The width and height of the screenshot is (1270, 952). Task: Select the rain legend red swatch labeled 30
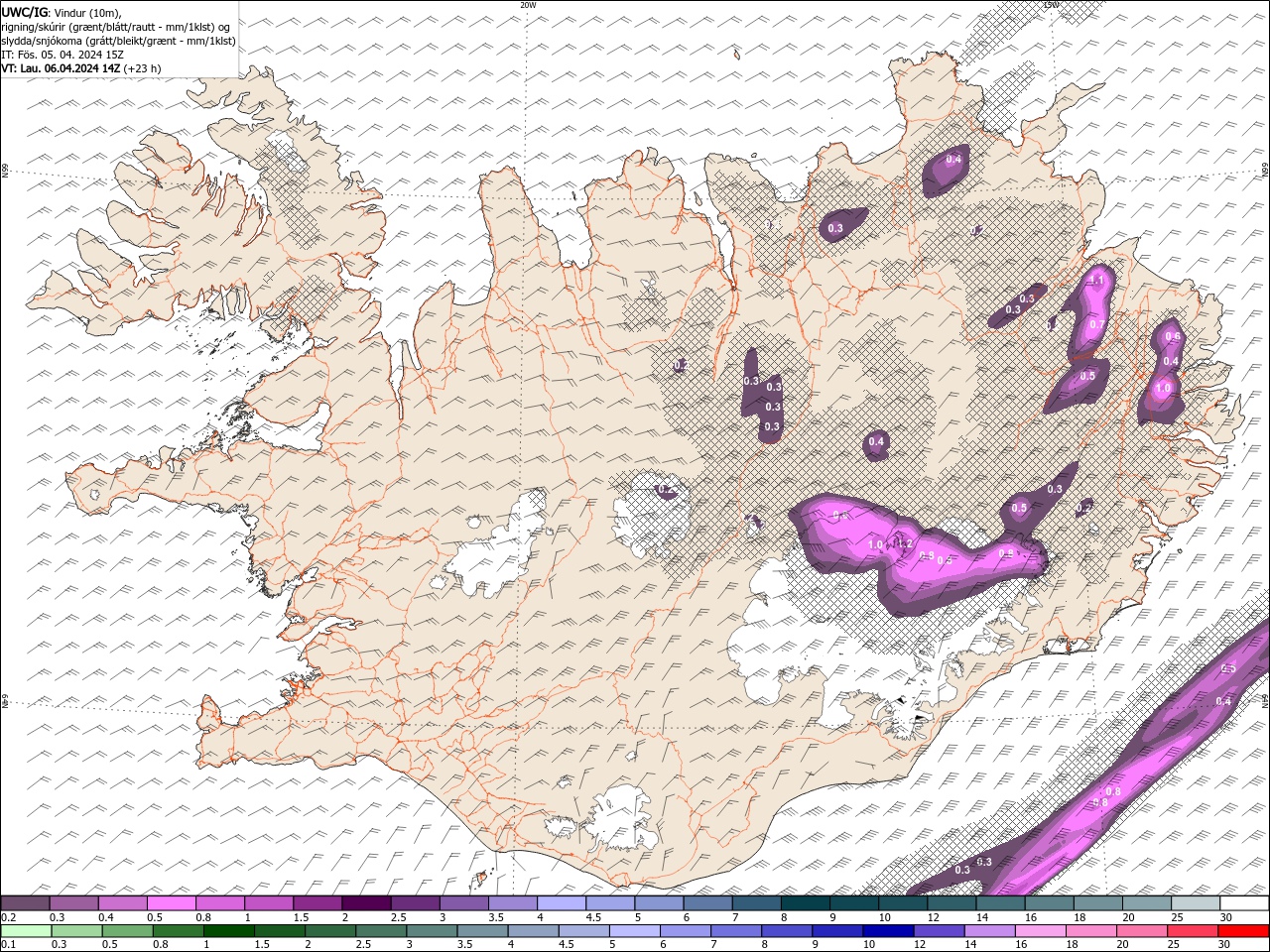[1242, 931]
